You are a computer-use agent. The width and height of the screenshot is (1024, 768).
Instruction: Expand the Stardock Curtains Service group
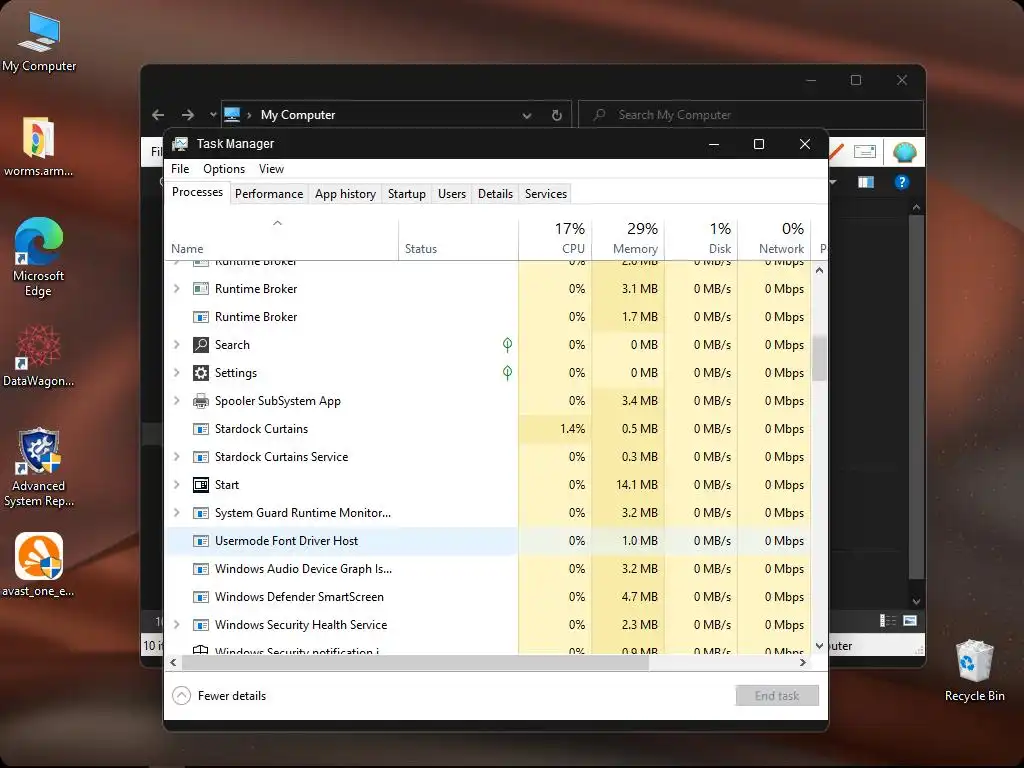click(176, 456)
